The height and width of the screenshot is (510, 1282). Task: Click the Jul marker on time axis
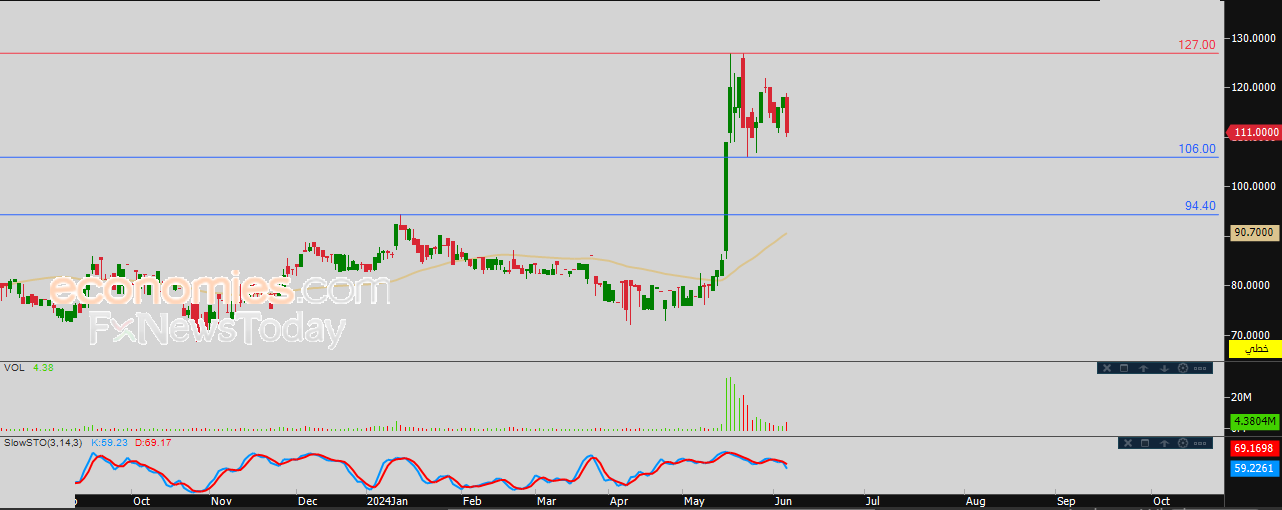(x=872, y=500)
